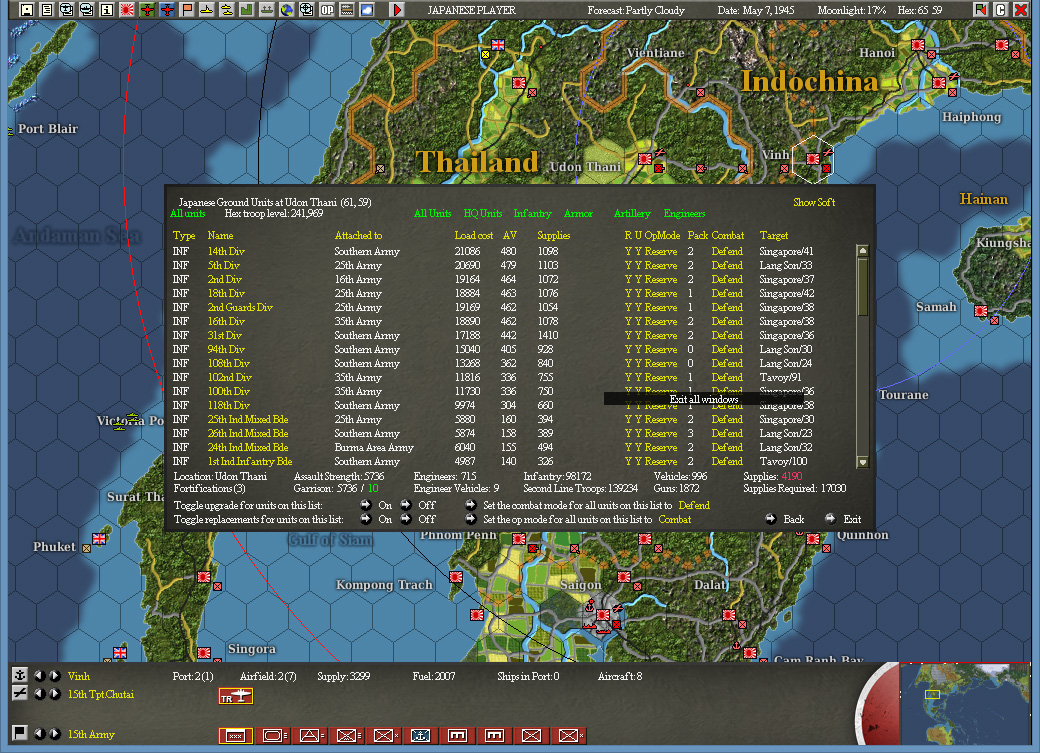Open the weather report cloud icon

(366, 10)
